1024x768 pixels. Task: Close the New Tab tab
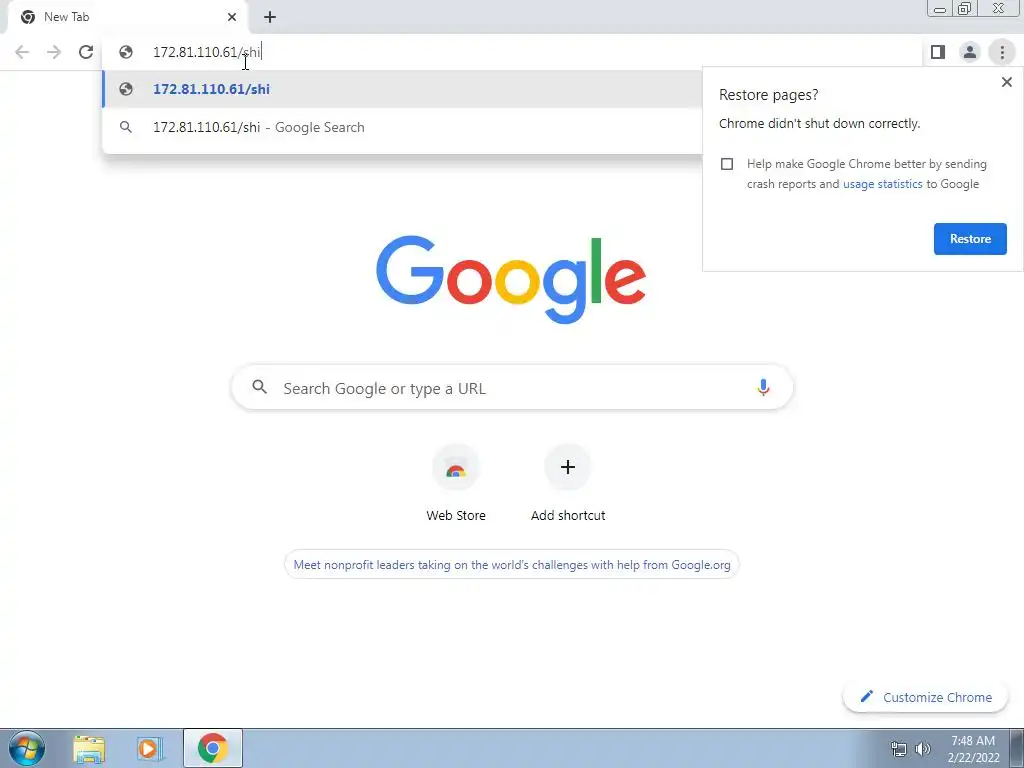[x=232, y=17]
